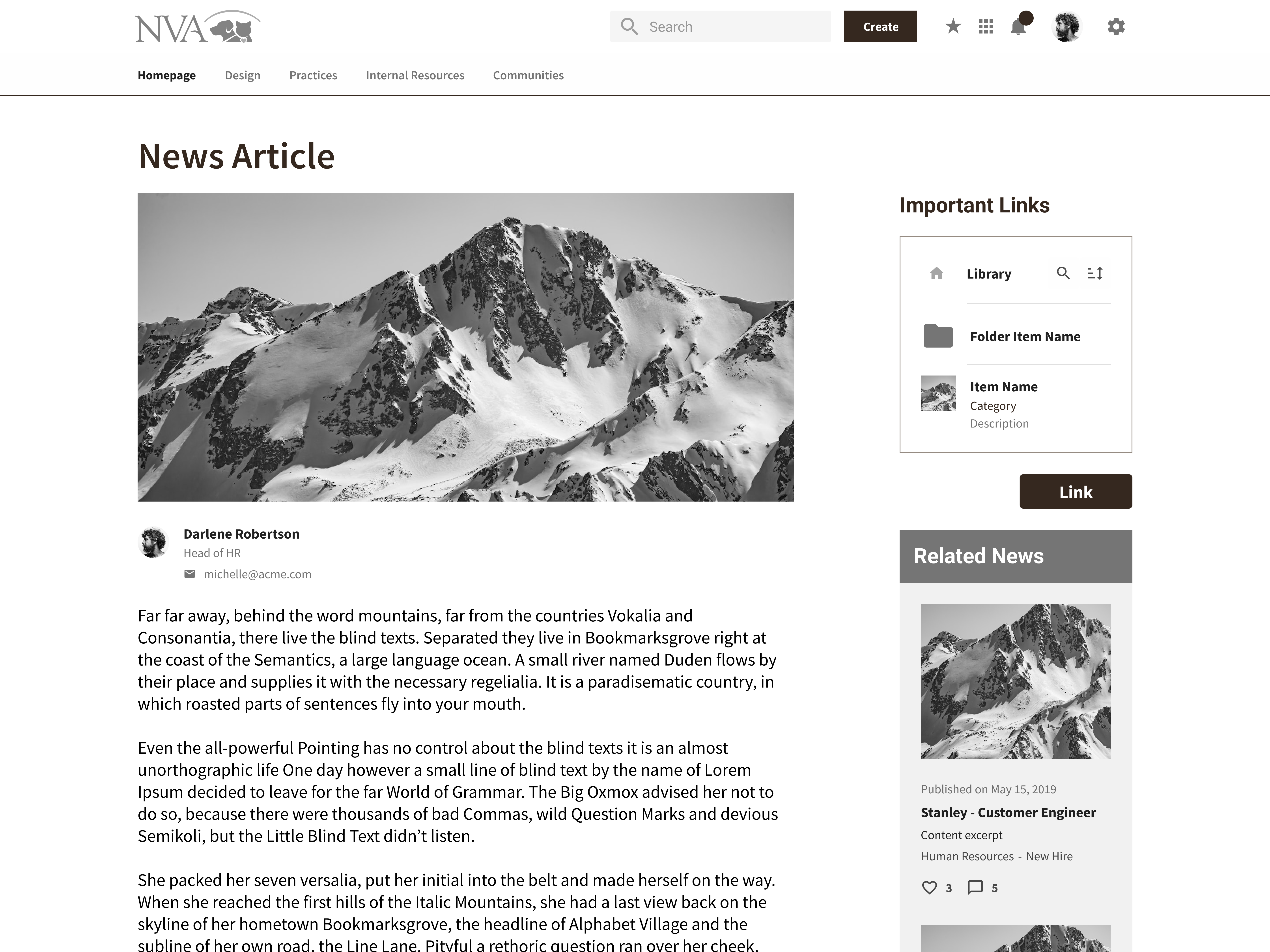The image size is (1270, 952).
Task: Open the apps grid launcher
Action: (986, 26)
